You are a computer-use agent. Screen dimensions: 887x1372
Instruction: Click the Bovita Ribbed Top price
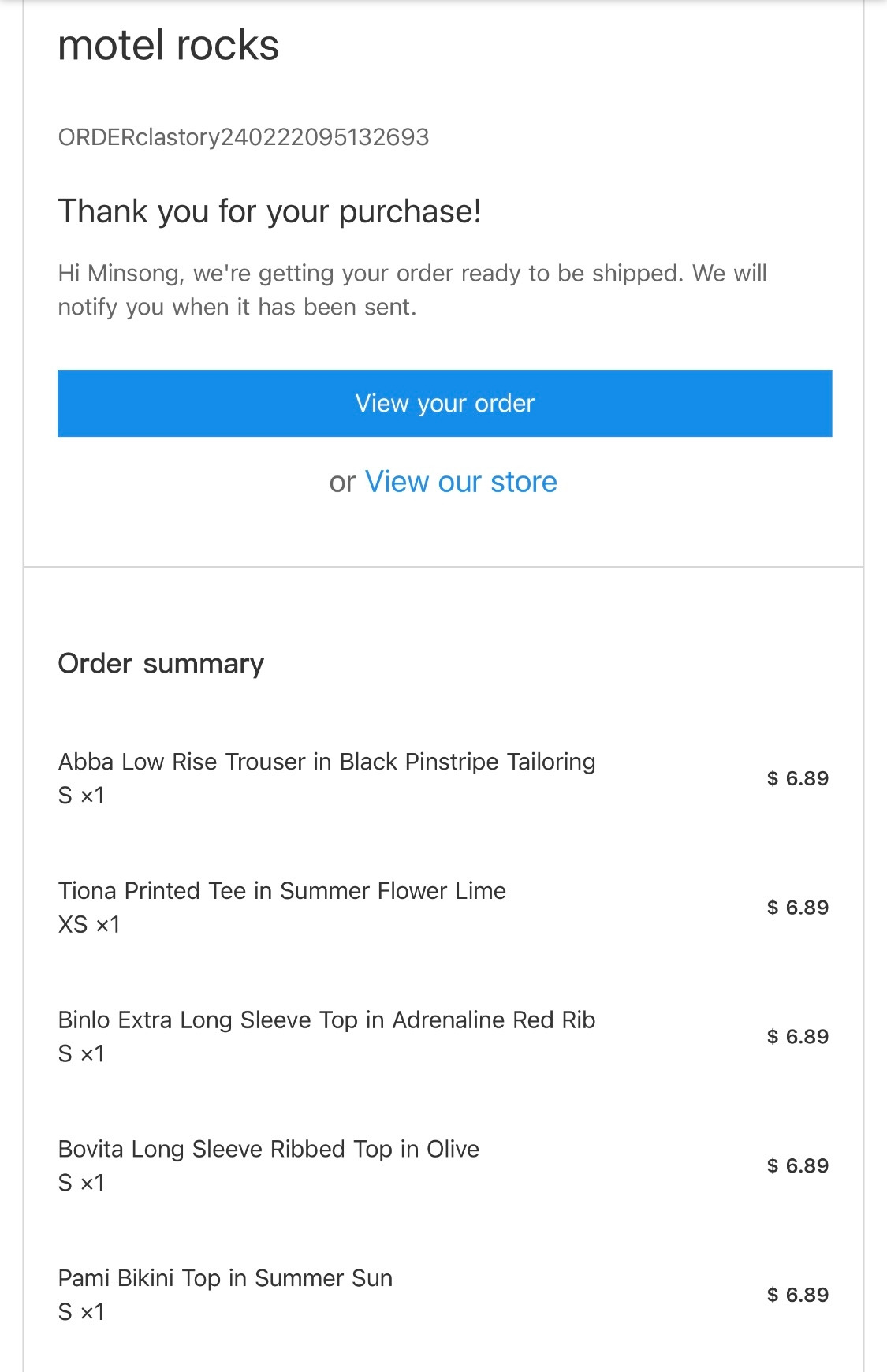pyautogui.click(x=797, y=1166)
